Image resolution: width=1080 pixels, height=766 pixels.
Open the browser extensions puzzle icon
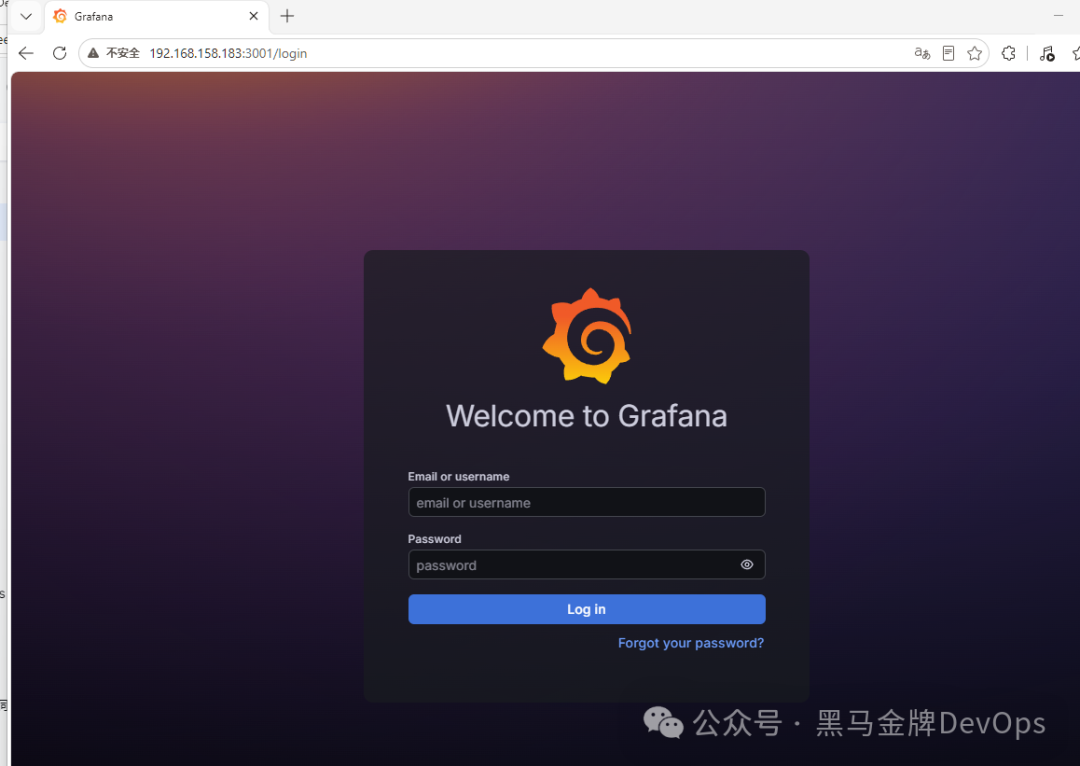[x=1008, y=53]
